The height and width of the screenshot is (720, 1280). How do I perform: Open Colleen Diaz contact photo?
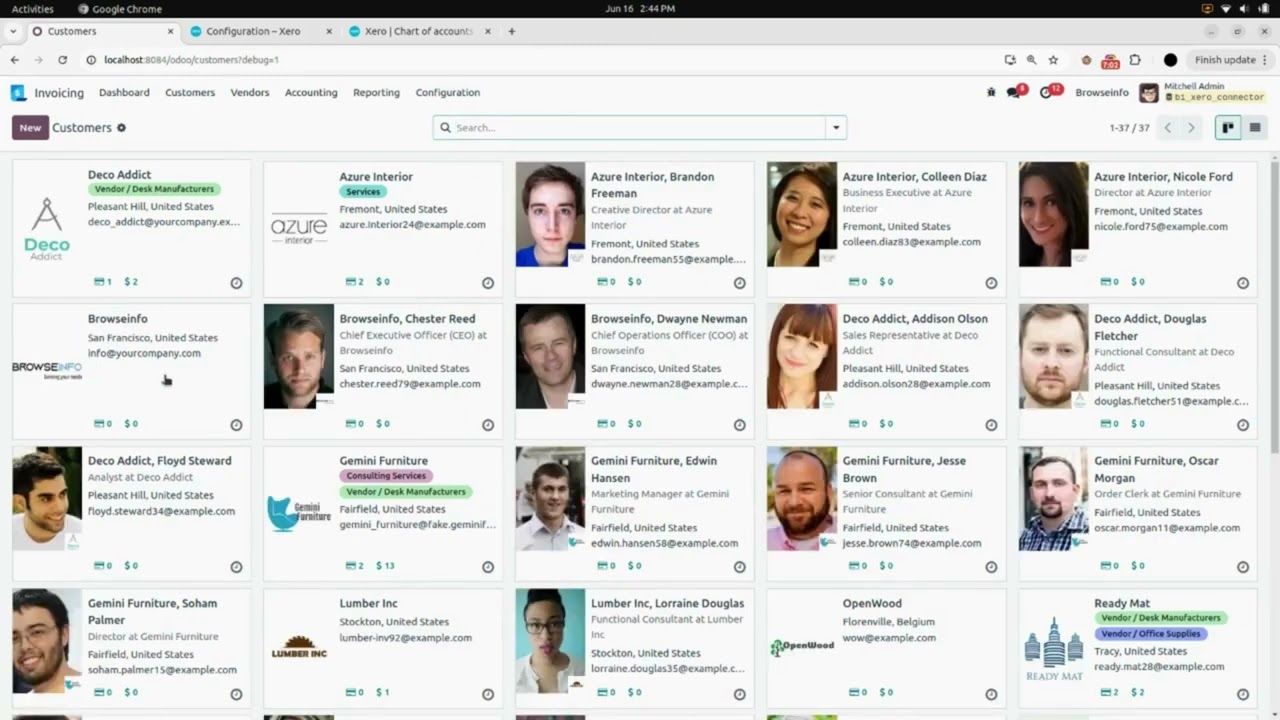click(802, 214)
